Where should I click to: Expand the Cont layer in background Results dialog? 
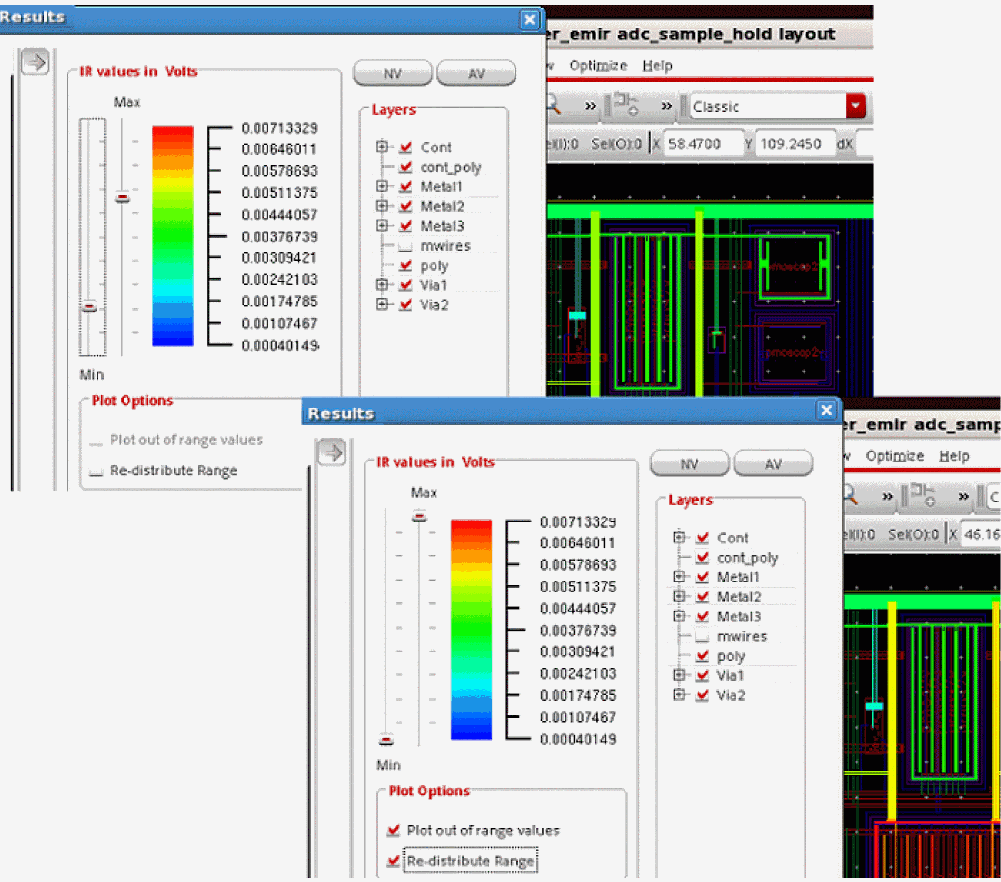click(x=381, y=147)
